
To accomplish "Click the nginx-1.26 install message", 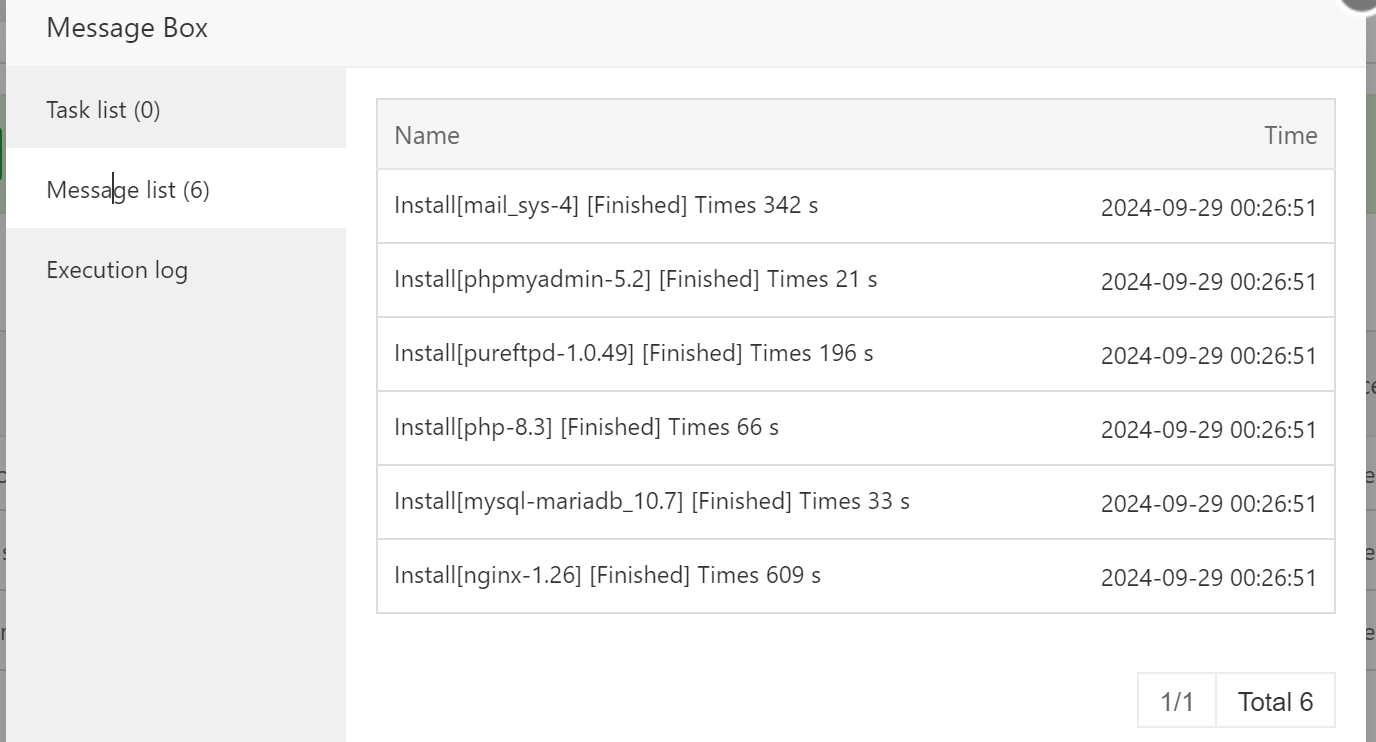I will coord(607,575).
